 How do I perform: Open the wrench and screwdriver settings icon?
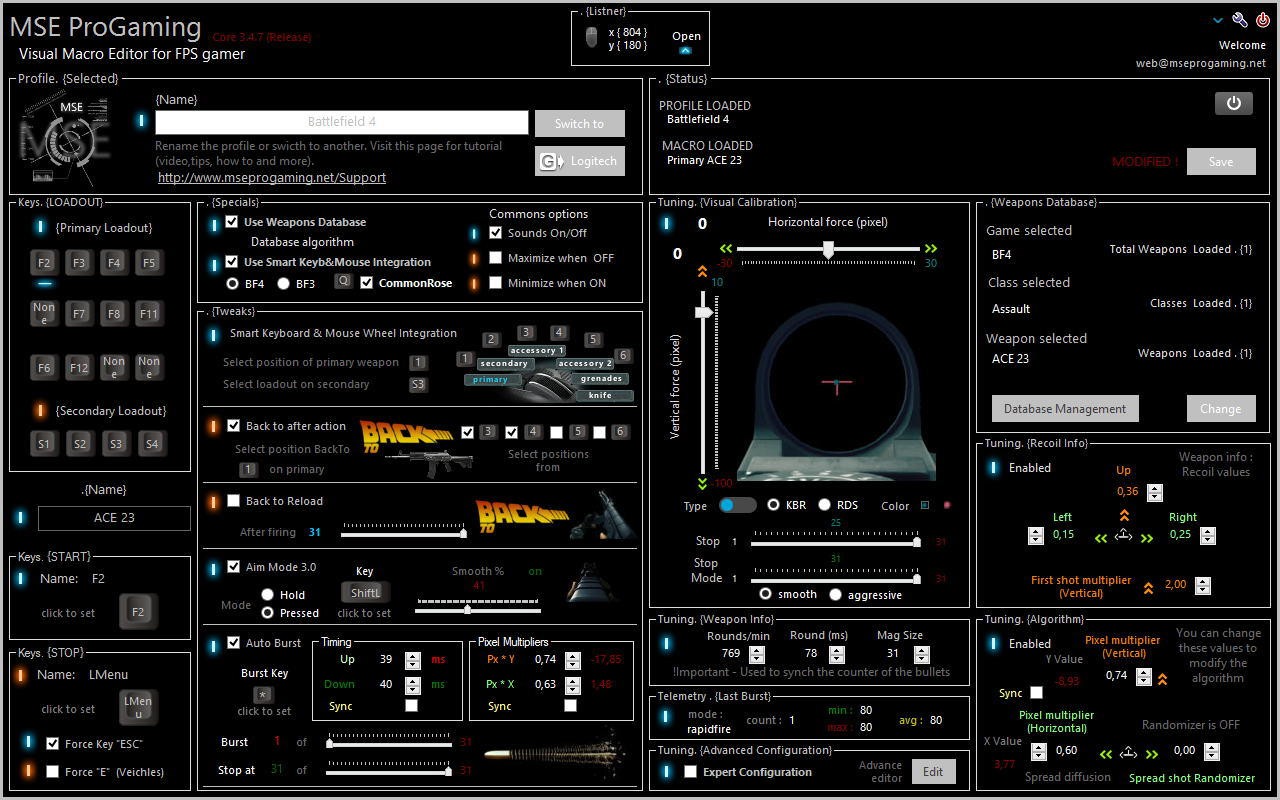pyautogui.click(x=1240, y=20)
